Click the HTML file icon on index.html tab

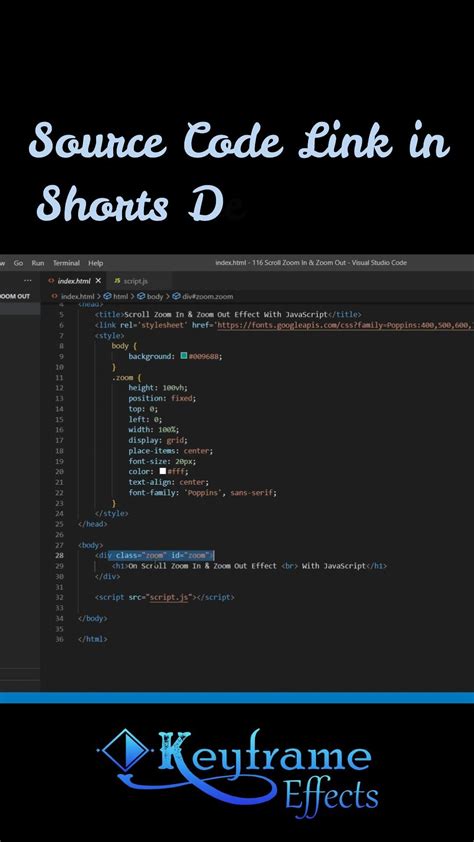(52, 281)
